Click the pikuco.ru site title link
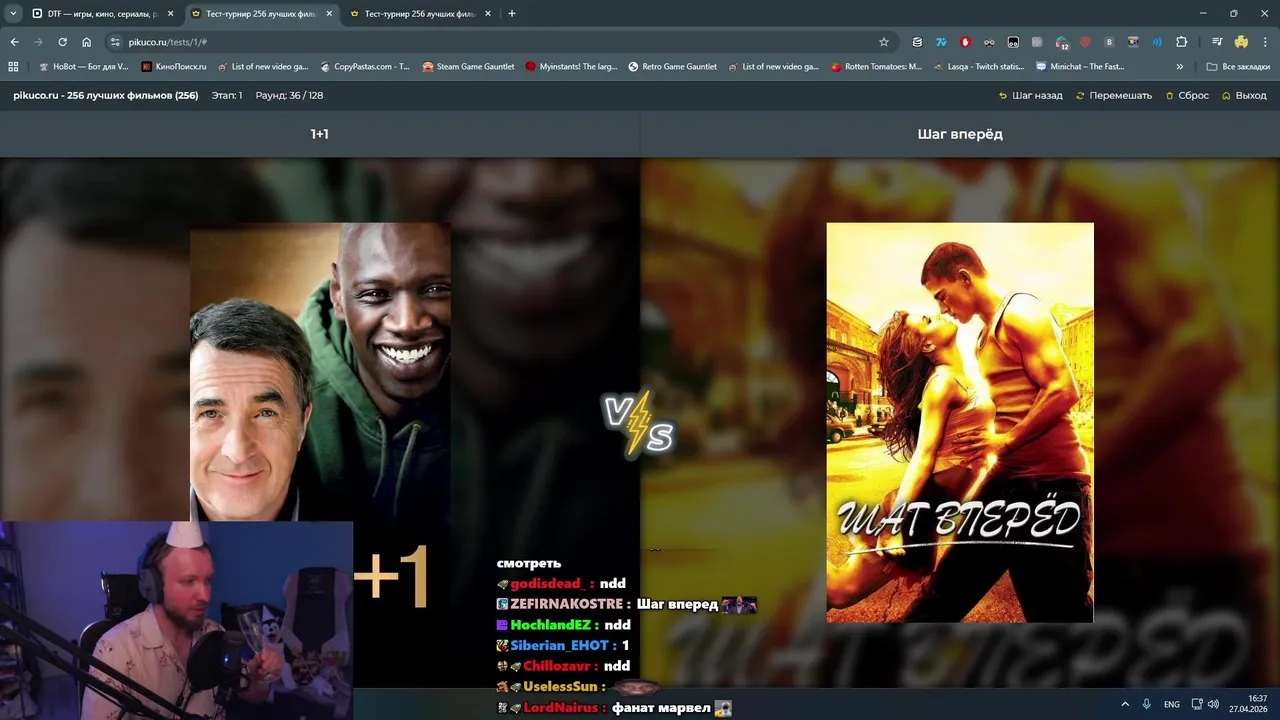Viewport: 1280px width, 720px height. pyautogui.click(x=105, y=95)
